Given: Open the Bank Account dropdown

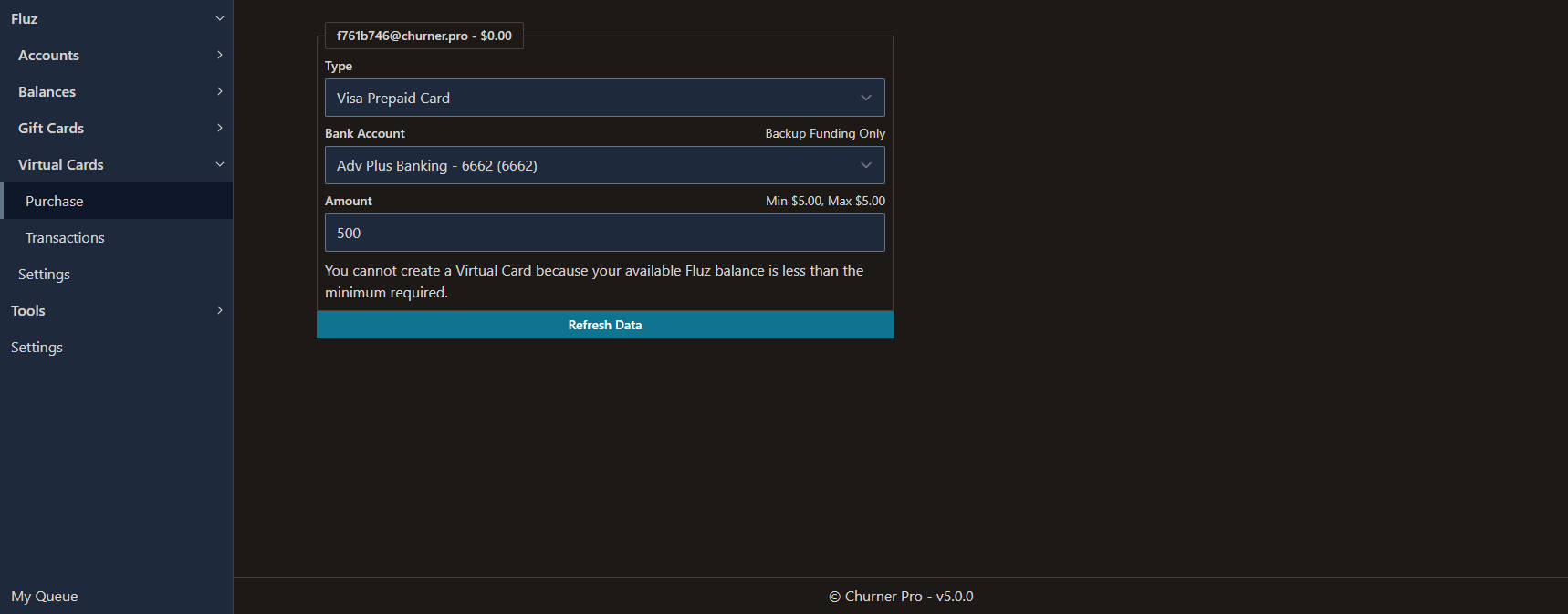Looking at the screenshot, I should 604,165.
